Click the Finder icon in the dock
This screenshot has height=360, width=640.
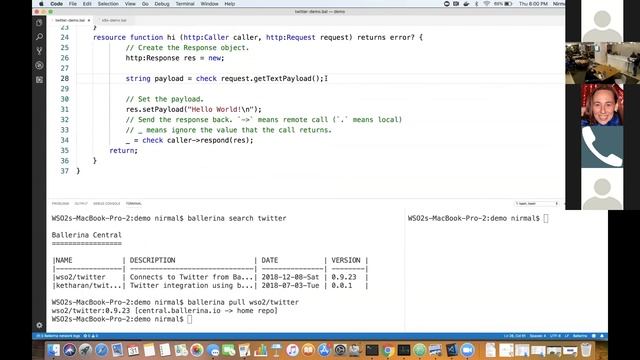click(53, 350)
